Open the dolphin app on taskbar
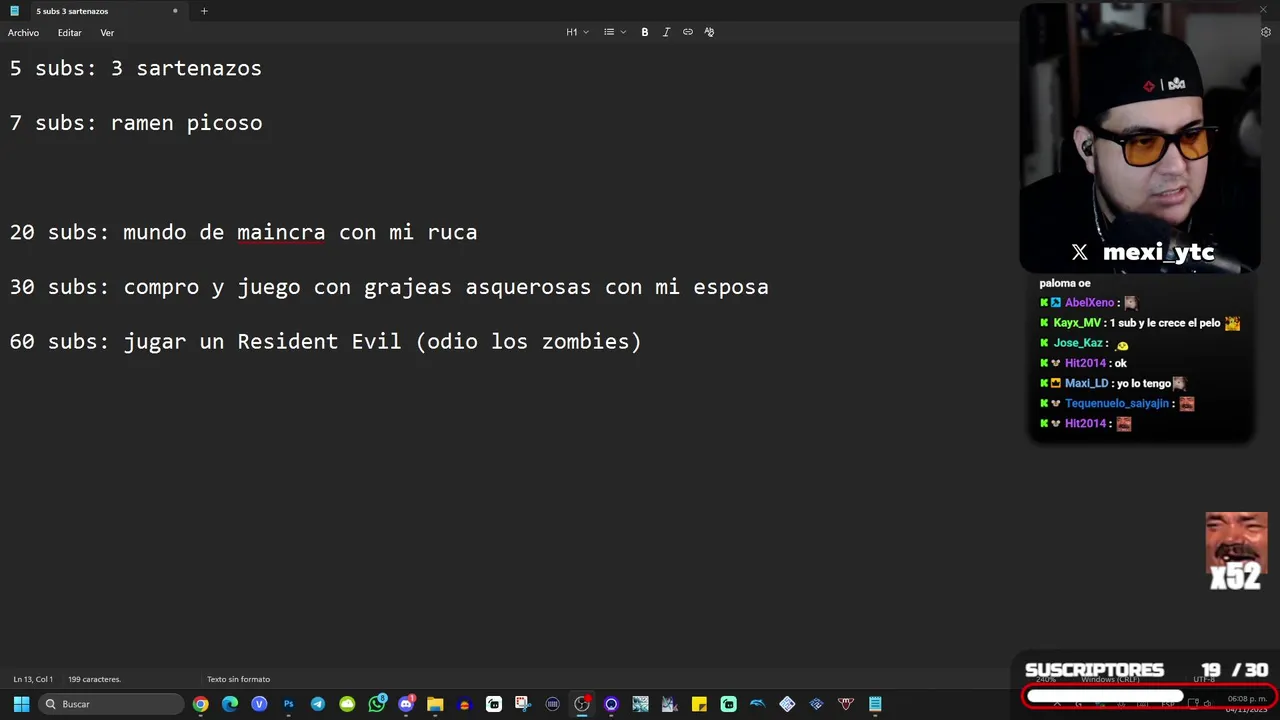This screenshot has width=1280, height=720. 758,704
